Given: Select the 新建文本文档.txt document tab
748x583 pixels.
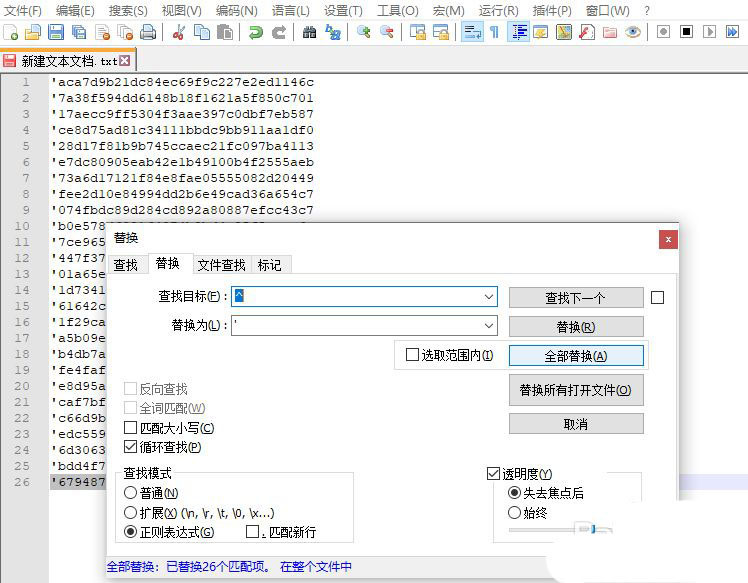Looking at the screenshot, I should pyautogui.click(x=69, y=61).
